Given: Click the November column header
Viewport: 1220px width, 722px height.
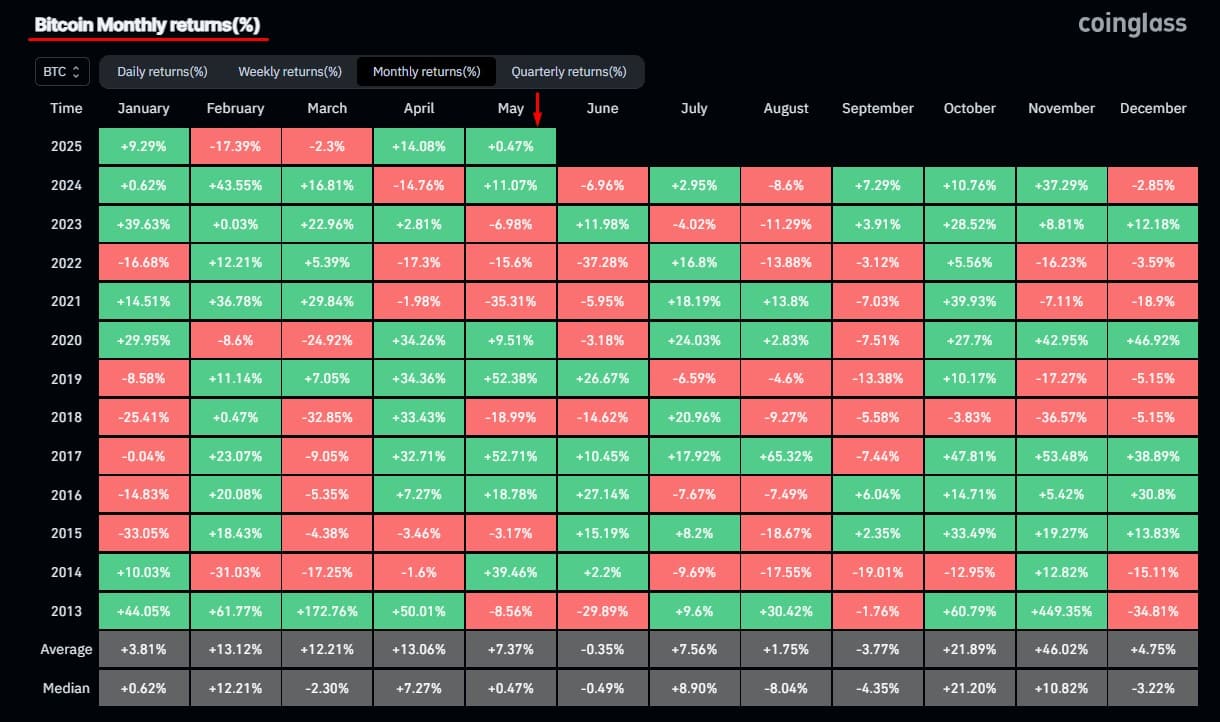Looking at the screenshot, I should (1062, 108).
